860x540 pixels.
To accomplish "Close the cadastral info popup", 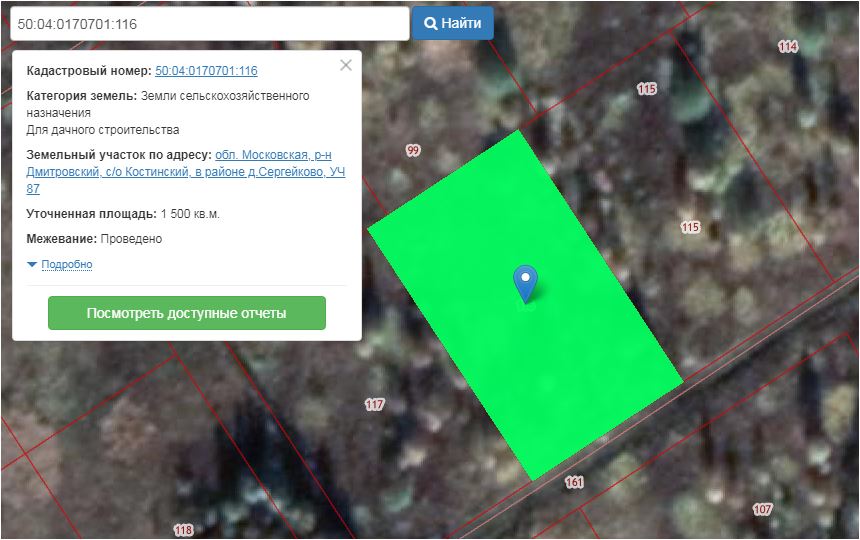I will 346,65.
